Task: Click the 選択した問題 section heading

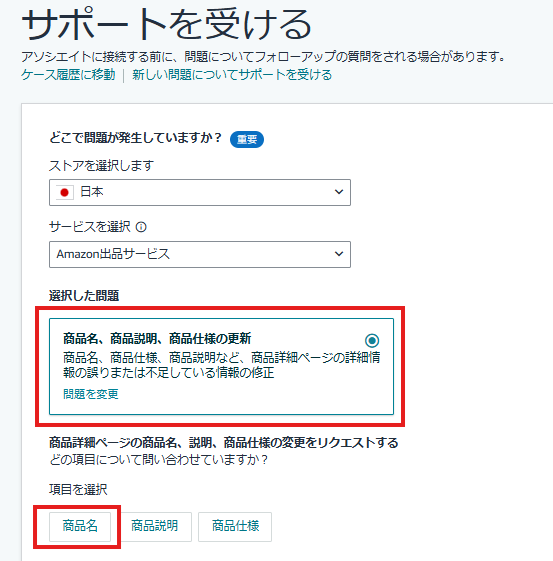Action: point(84,296)
